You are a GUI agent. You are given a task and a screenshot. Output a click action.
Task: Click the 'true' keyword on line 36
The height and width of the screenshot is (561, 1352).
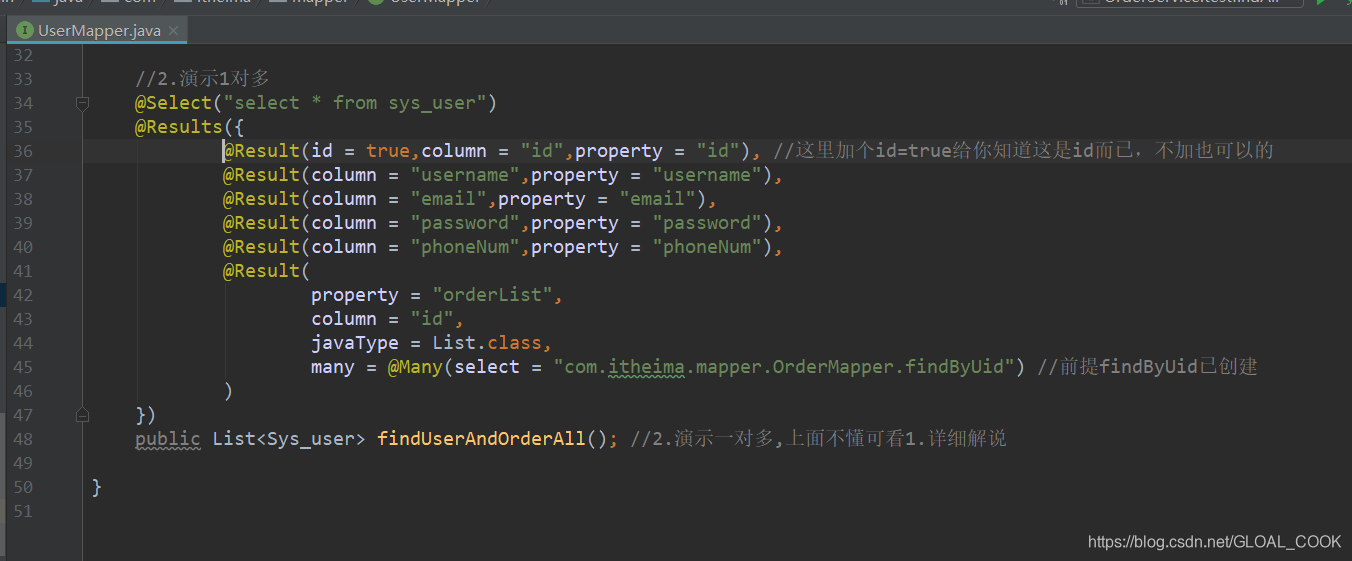pyautogui.click(x=388, y=151)
